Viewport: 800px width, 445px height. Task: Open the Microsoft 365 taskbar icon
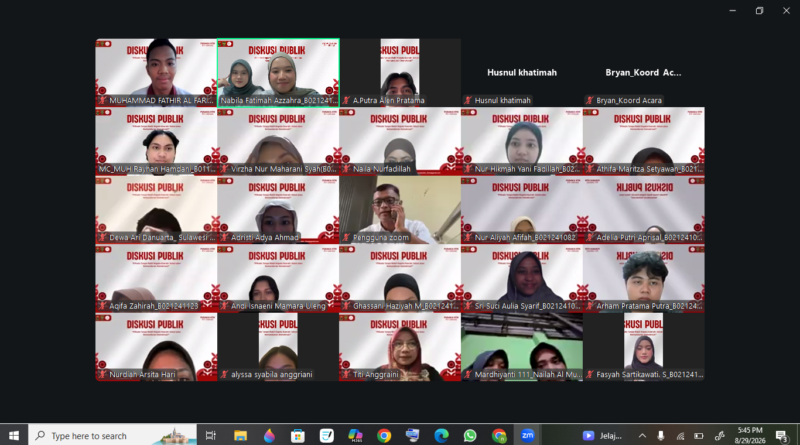[x=355, y=436]
